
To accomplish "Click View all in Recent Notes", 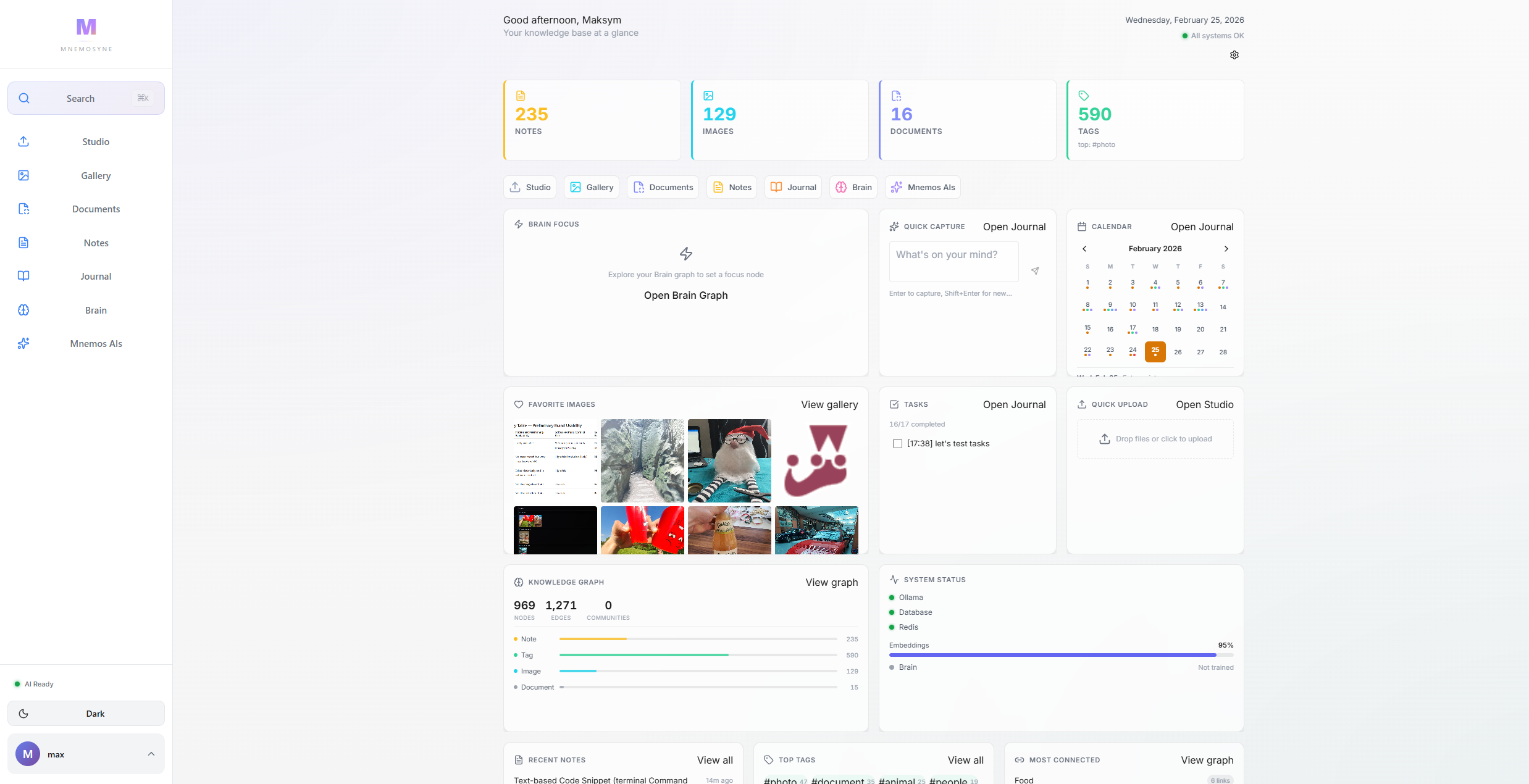I will click(715, 761).
